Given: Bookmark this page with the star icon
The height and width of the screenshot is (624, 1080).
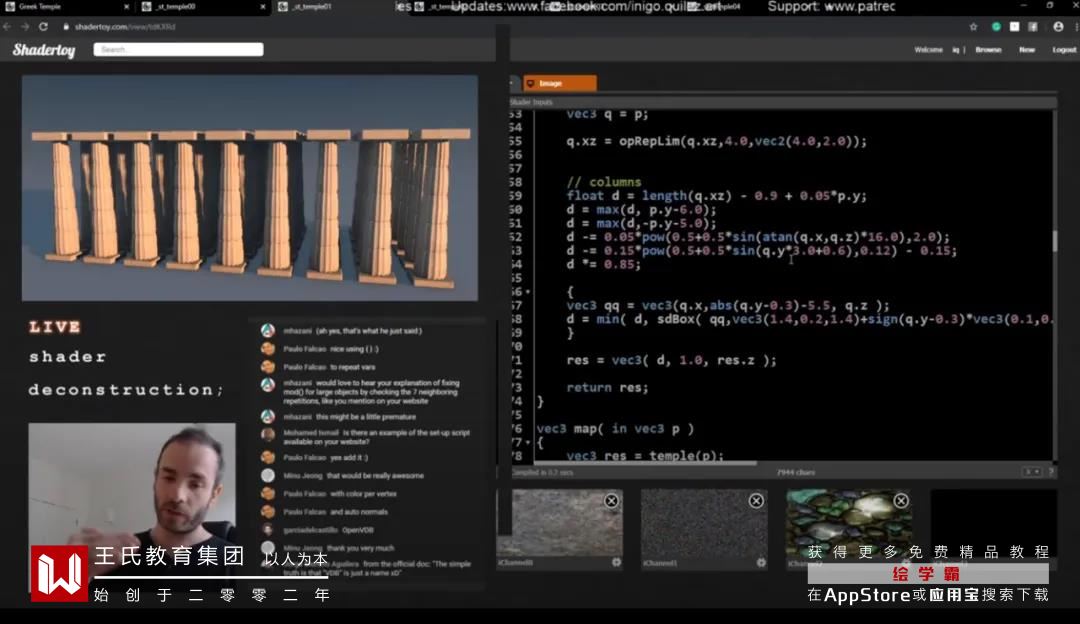Looking at the screenshot, I should coord(973,27).
